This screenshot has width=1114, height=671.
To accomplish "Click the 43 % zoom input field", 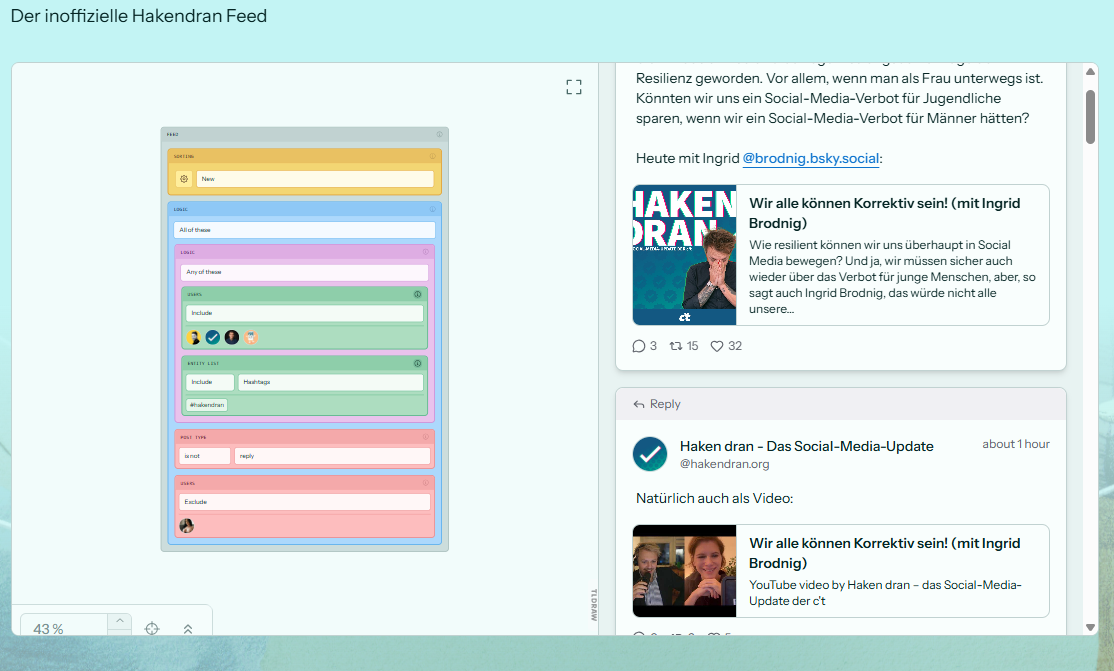I will pos(62,629).
